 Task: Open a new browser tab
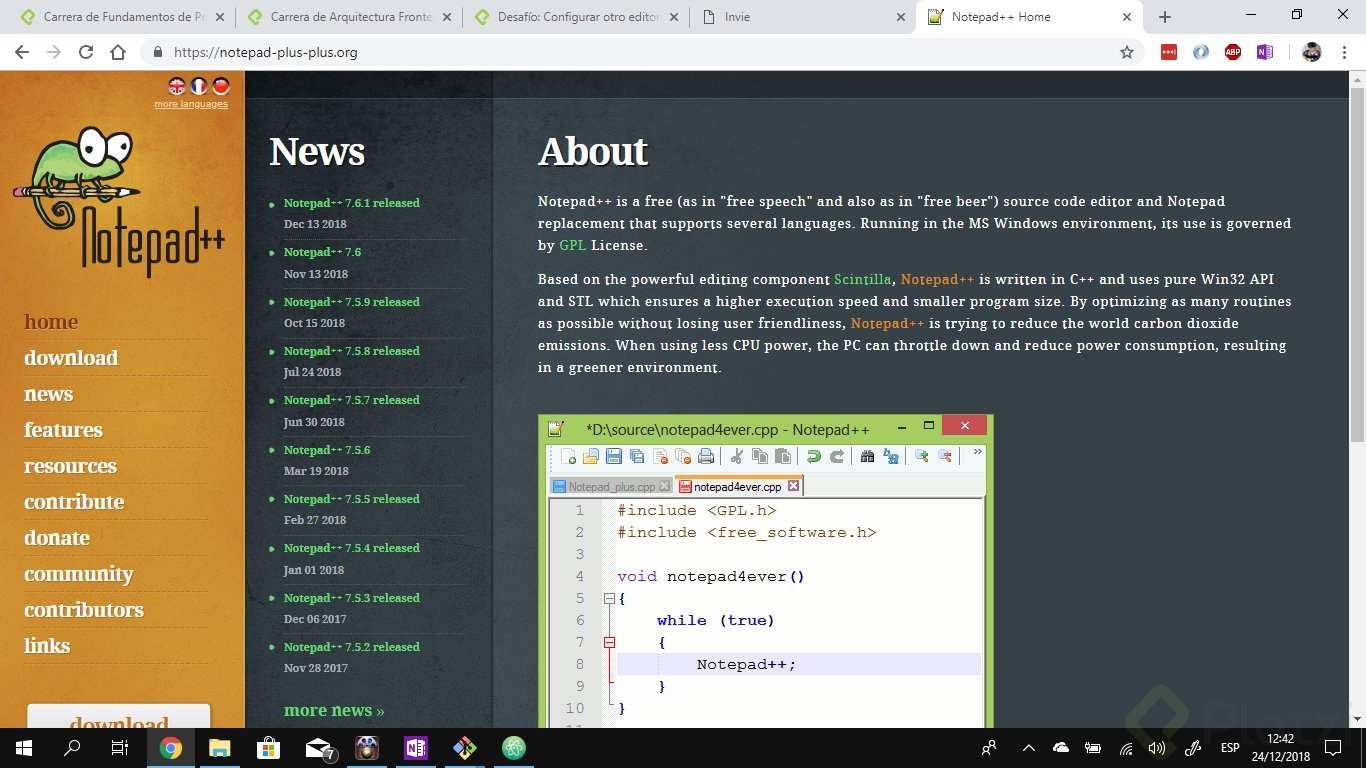[x=1165, y=17]
